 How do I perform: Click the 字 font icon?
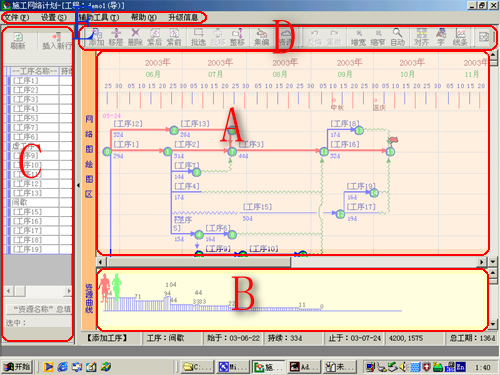pos(441,37)
